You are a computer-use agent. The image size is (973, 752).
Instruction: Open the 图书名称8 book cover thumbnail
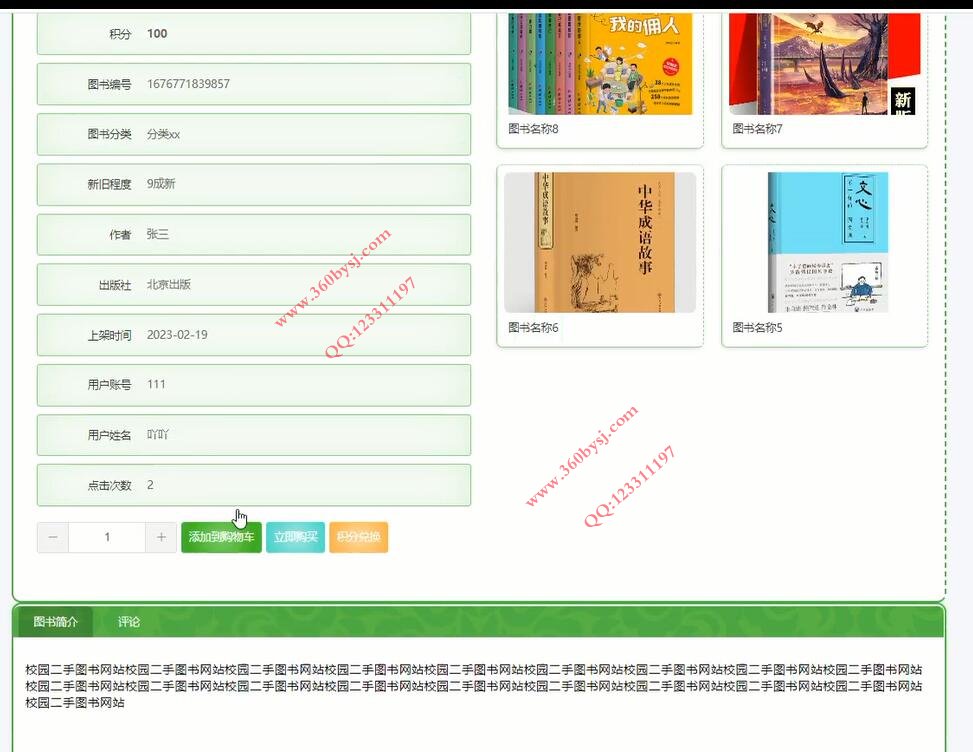tap(600, 64)
